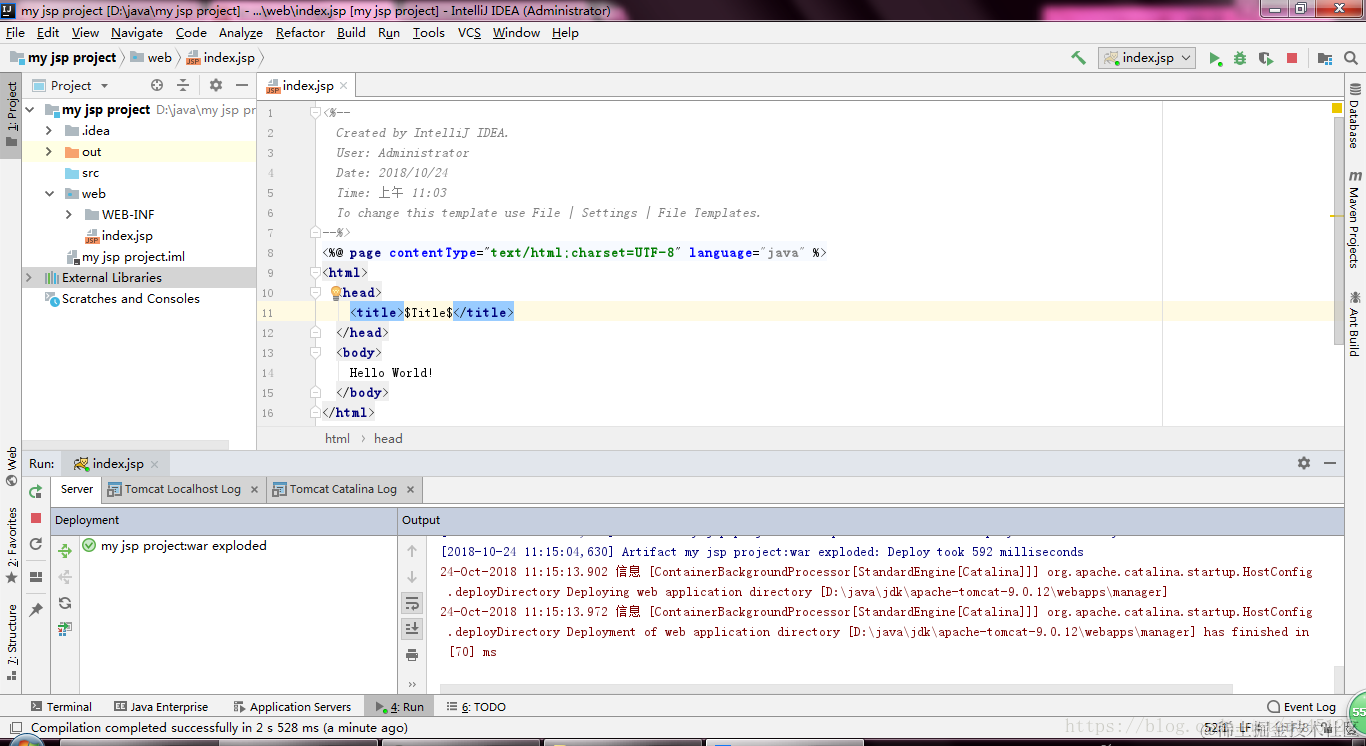Hide the Run tool window with minus
1366x746 pixels.
[1330, 463]
